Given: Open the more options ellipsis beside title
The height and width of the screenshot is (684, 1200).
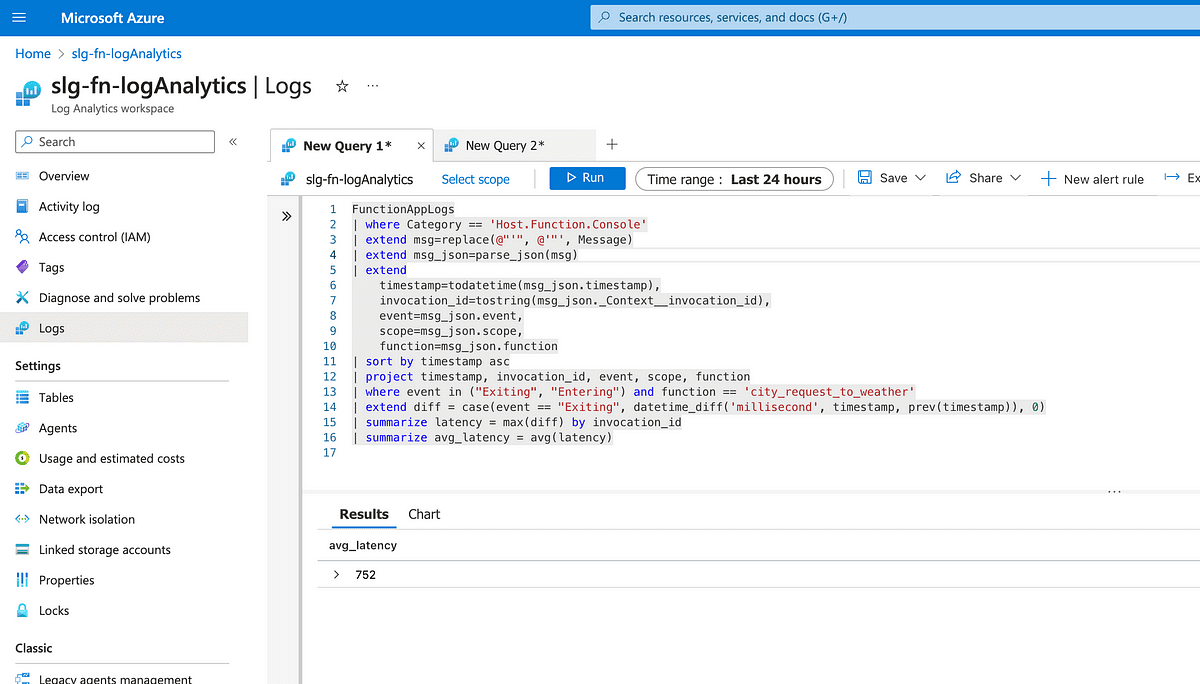Looking at the screenshot, I should [x=373, y=87].
